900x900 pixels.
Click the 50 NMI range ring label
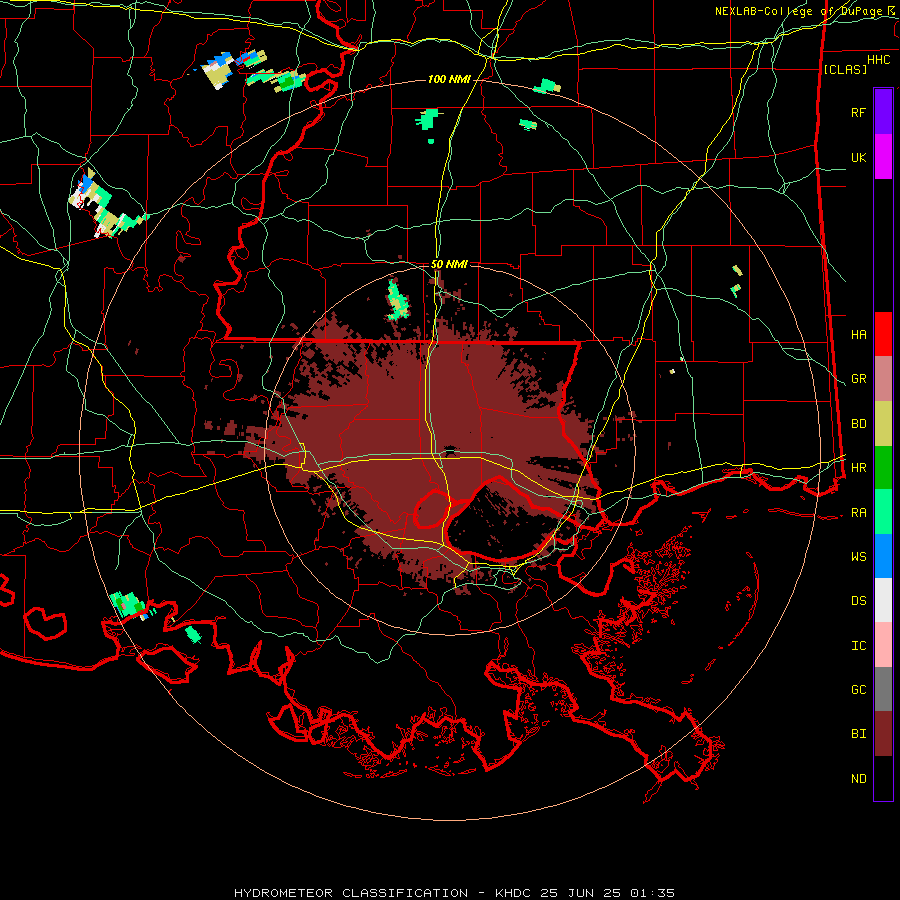449,264
